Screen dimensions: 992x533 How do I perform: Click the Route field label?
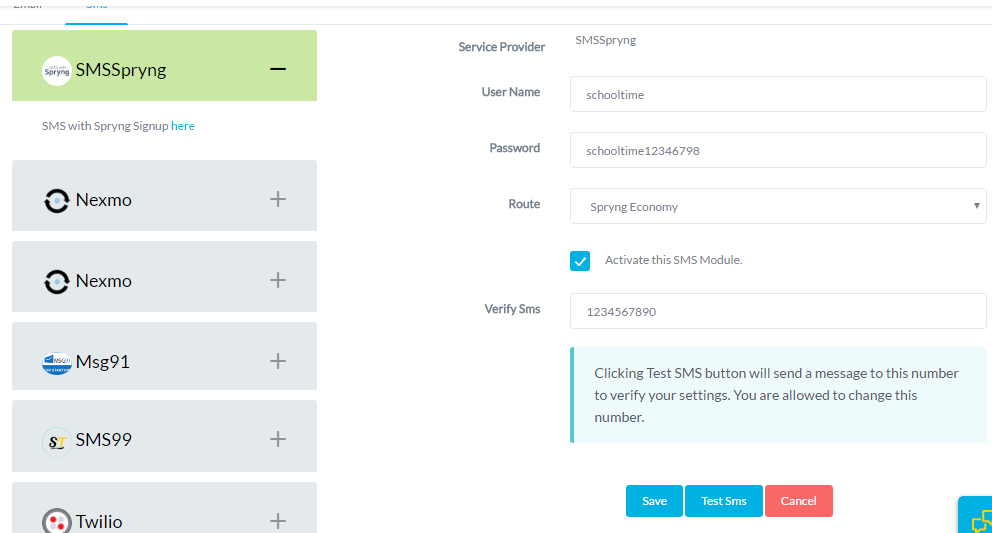524,204
